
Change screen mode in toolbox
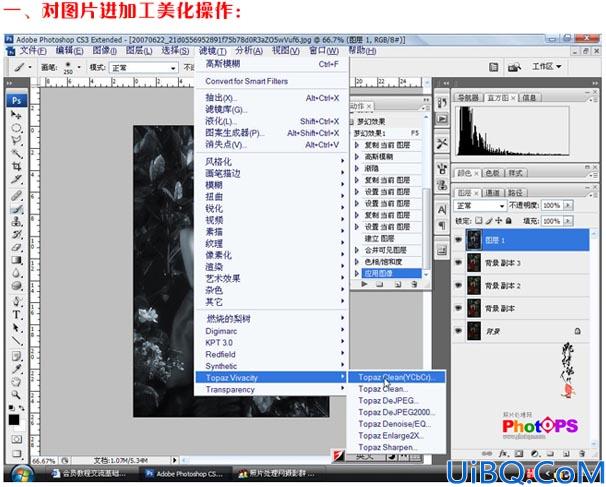[16, 453]
